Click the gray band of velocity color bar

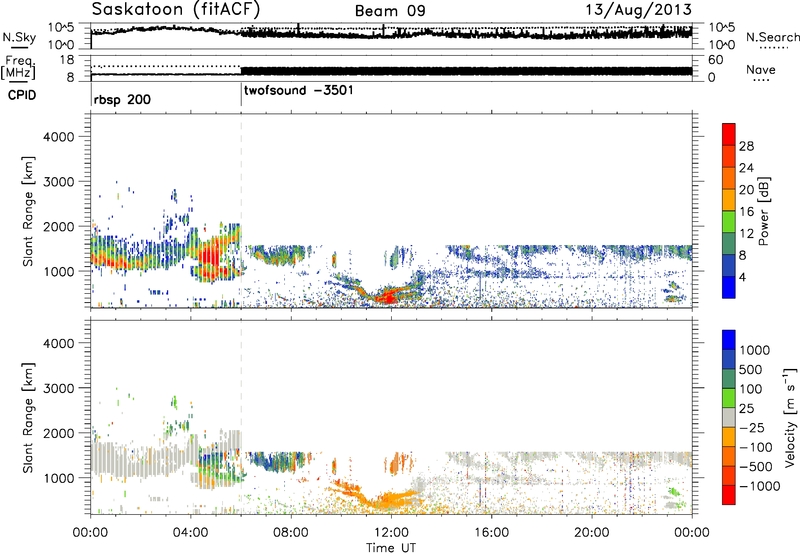click(x=729, y=417)
